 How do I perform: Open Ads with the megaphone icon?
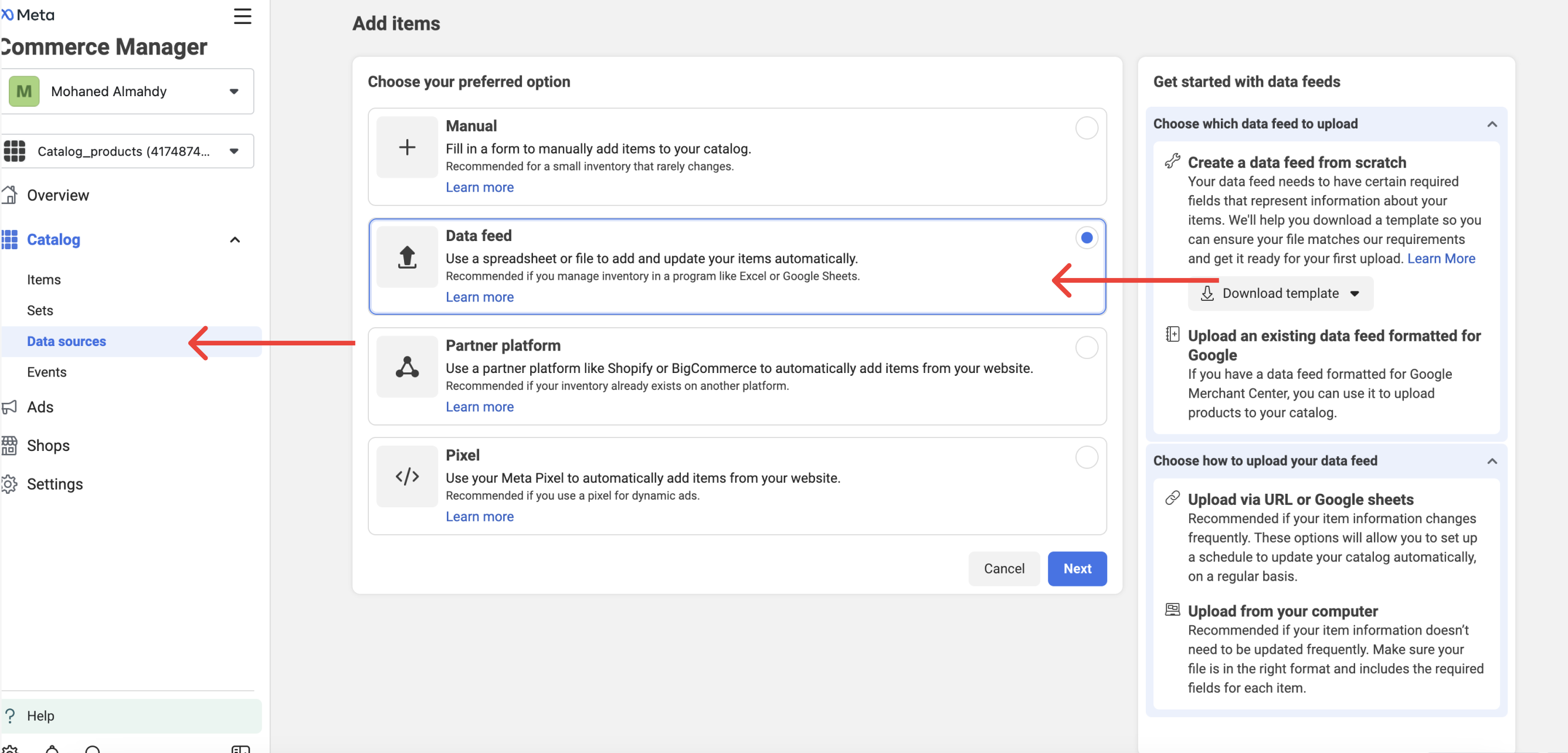click(9, 406)
